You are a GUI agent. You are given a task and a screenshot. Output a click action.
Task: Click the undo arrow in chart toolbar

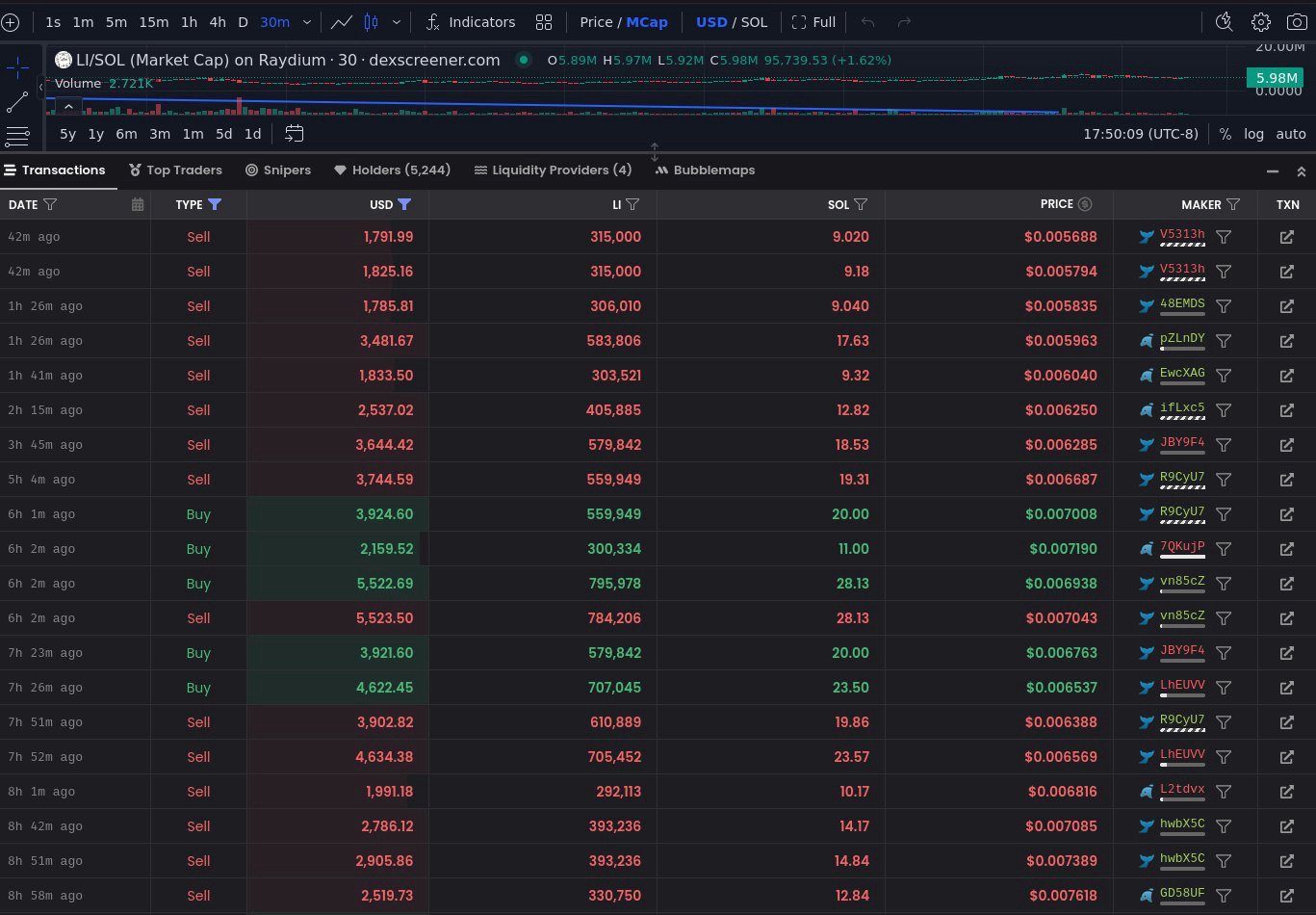(867, 22)
